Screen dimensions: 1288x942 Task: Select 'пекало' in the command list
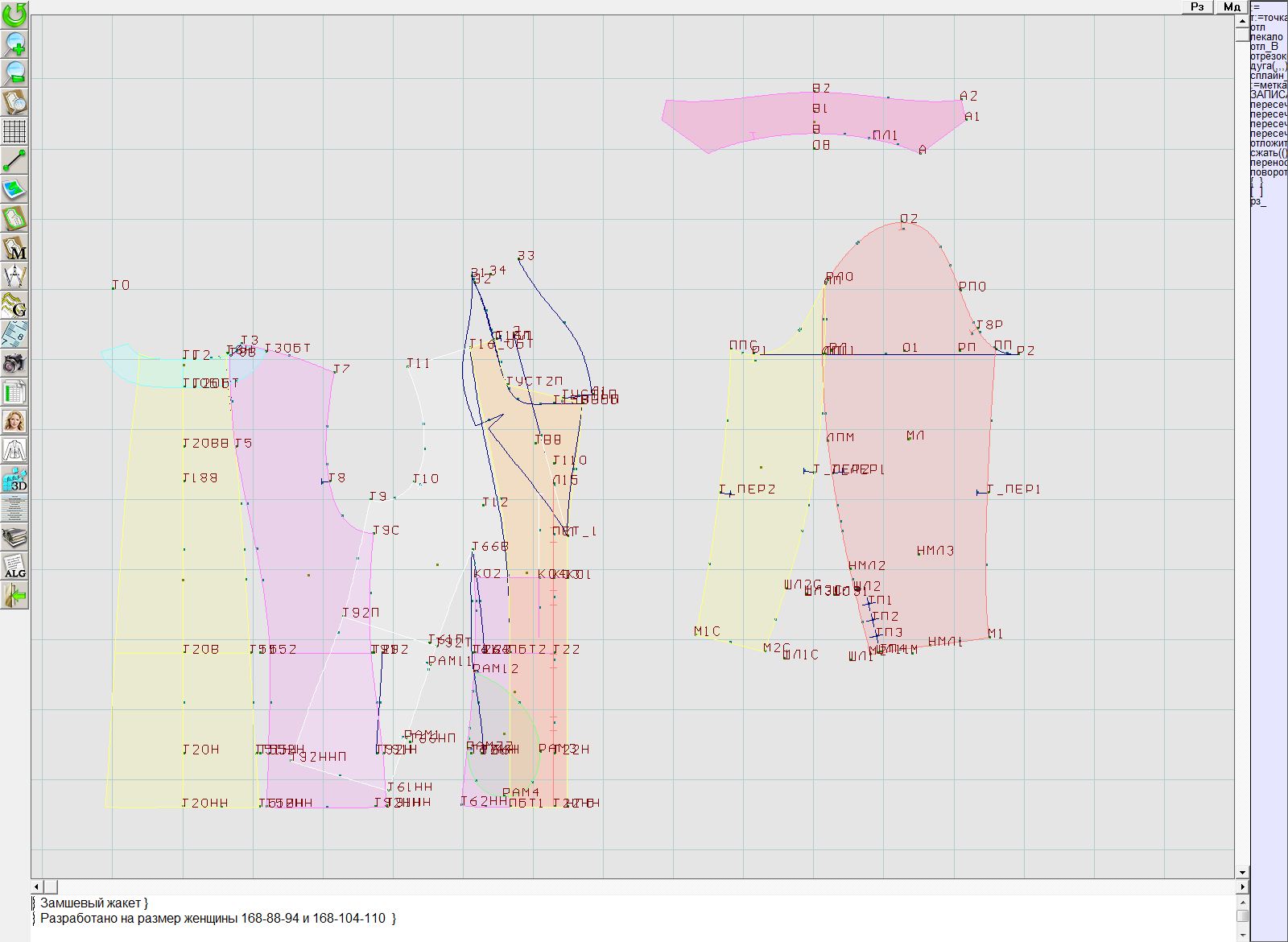click(1268, 37)
